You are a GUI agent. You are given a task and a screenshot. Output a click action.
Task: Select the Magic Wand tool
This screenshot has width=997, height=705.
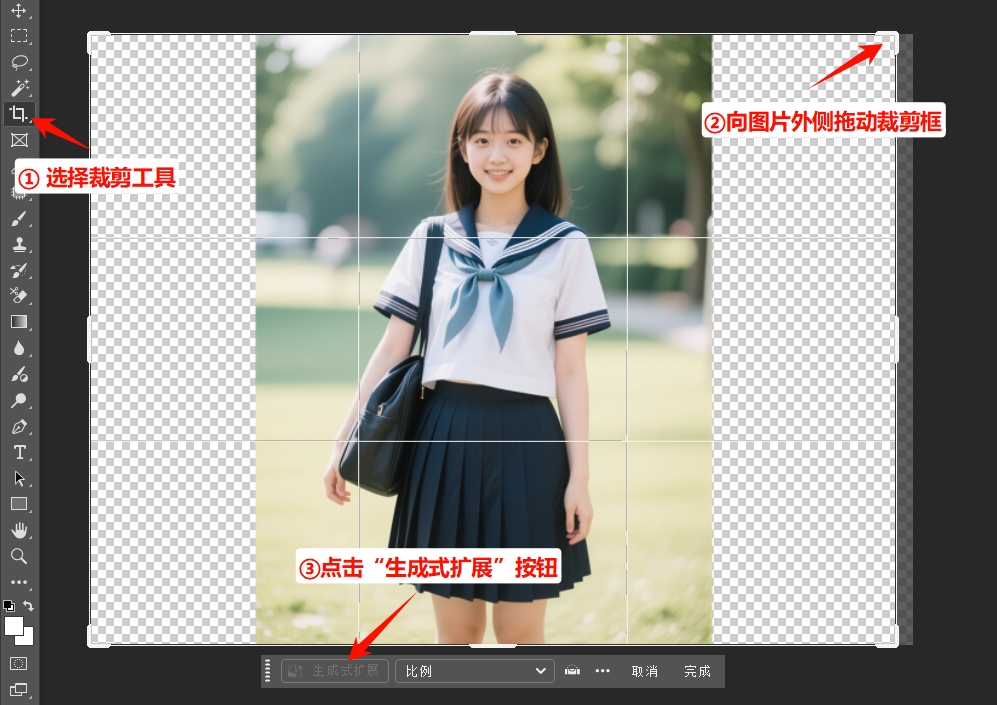[19, 88]
